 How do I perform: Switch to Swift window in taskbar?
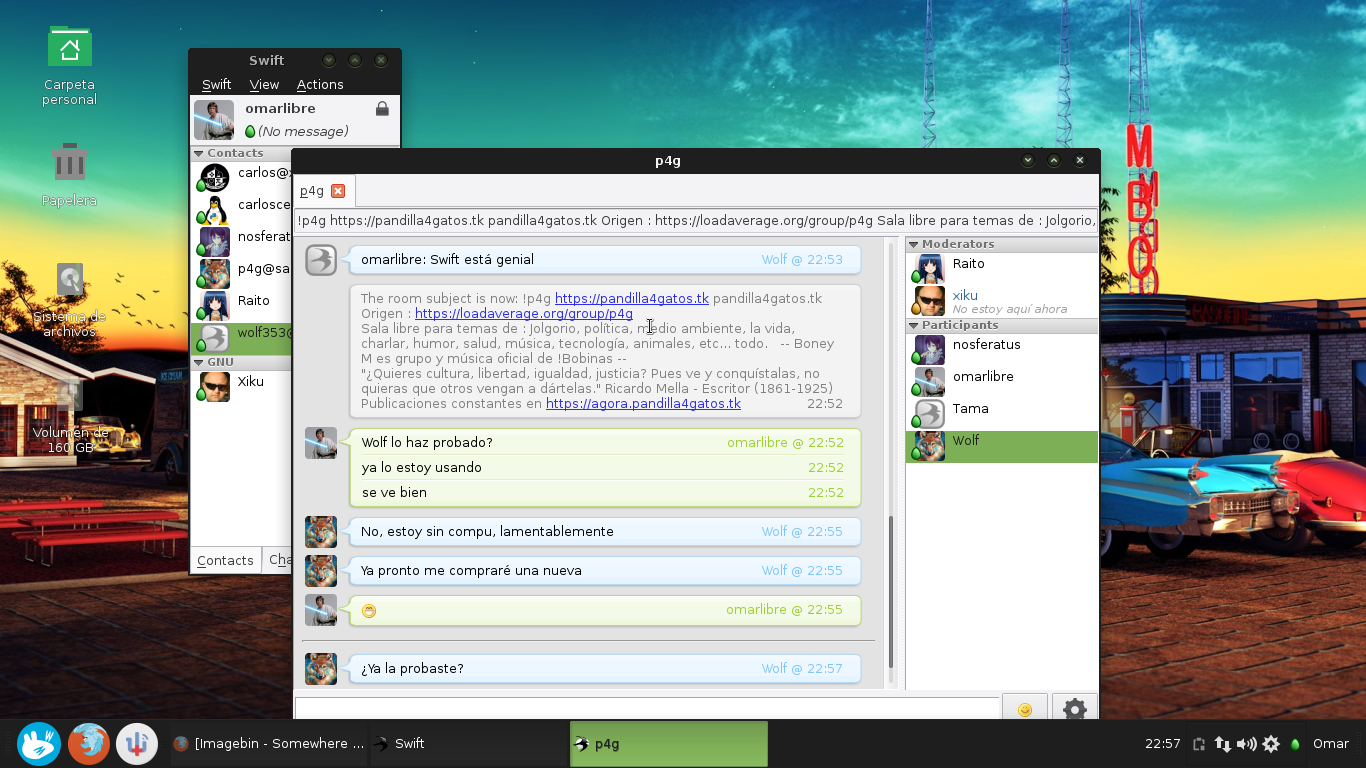468,744
